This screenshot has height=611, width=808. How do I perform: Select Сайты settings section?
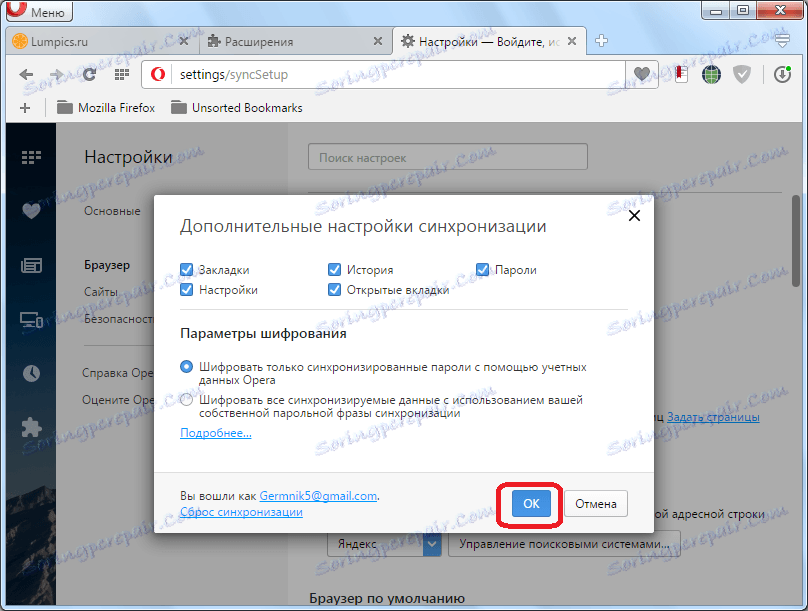tap(100, 292)
